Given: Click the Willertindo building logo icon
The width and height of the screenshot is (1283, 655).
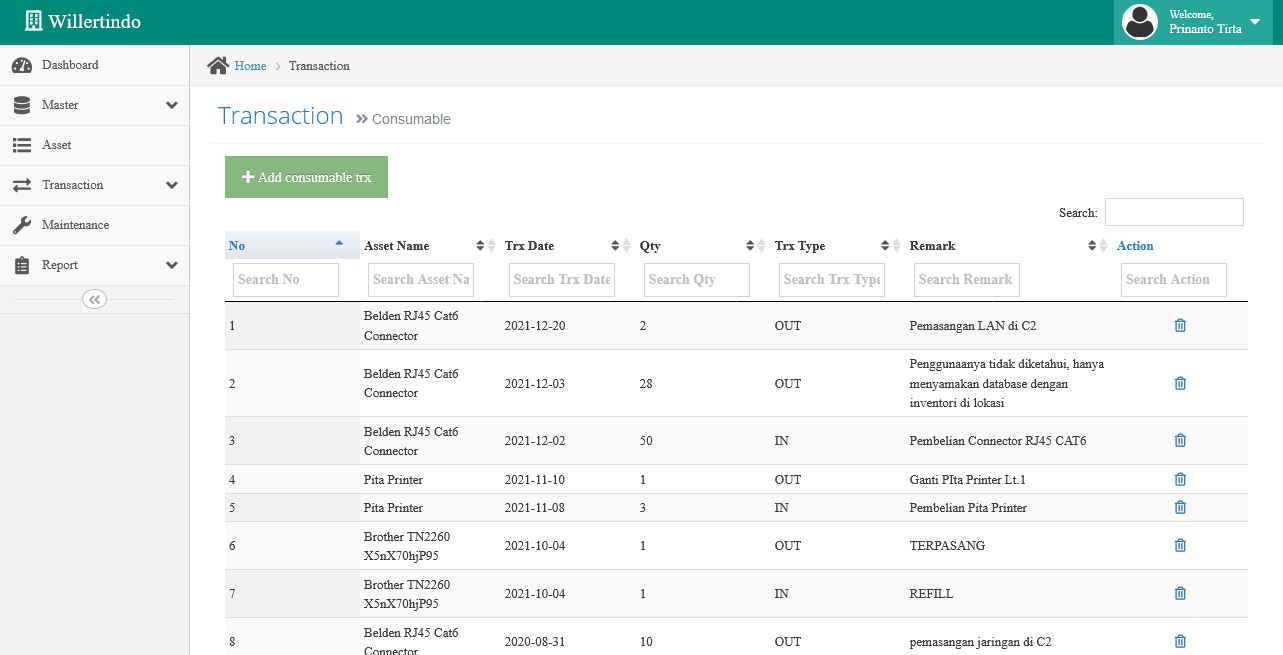Looking at the screenshot, I should 33,21.
